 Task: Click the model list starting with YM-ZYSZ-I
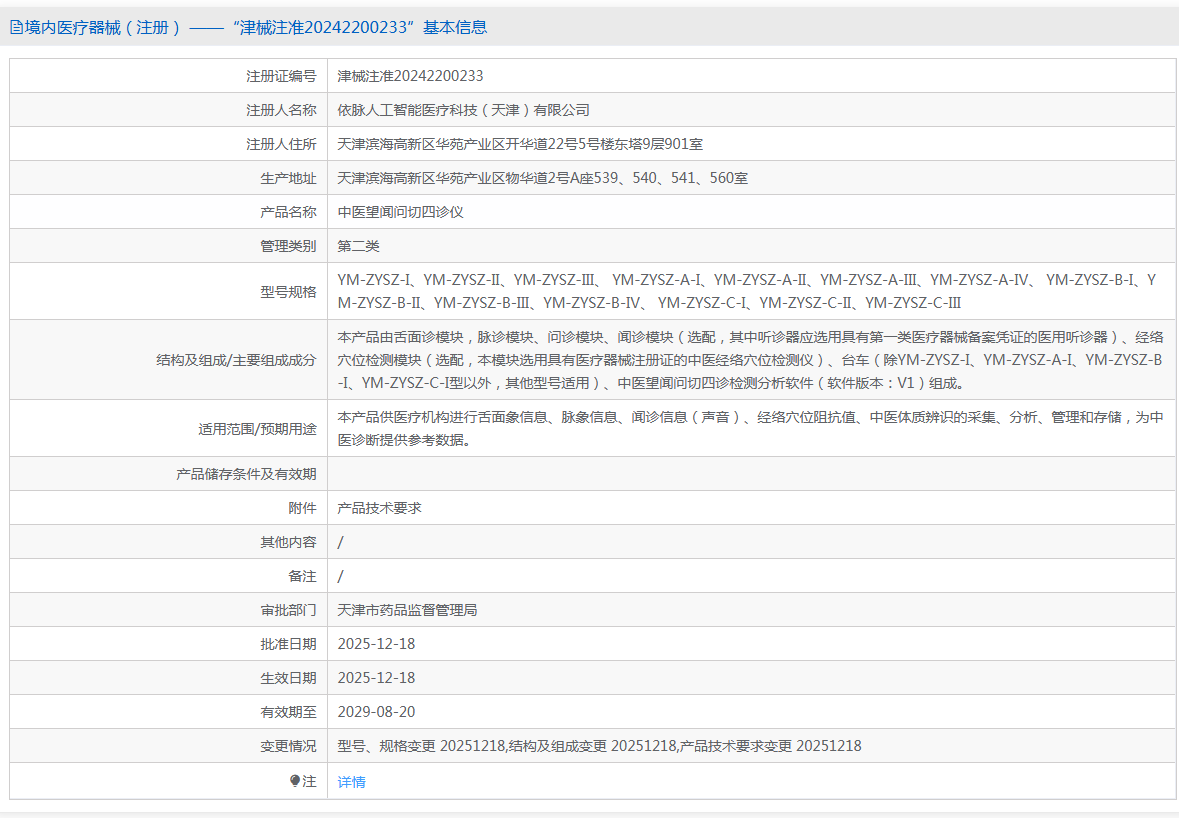[x=747, y=291]
